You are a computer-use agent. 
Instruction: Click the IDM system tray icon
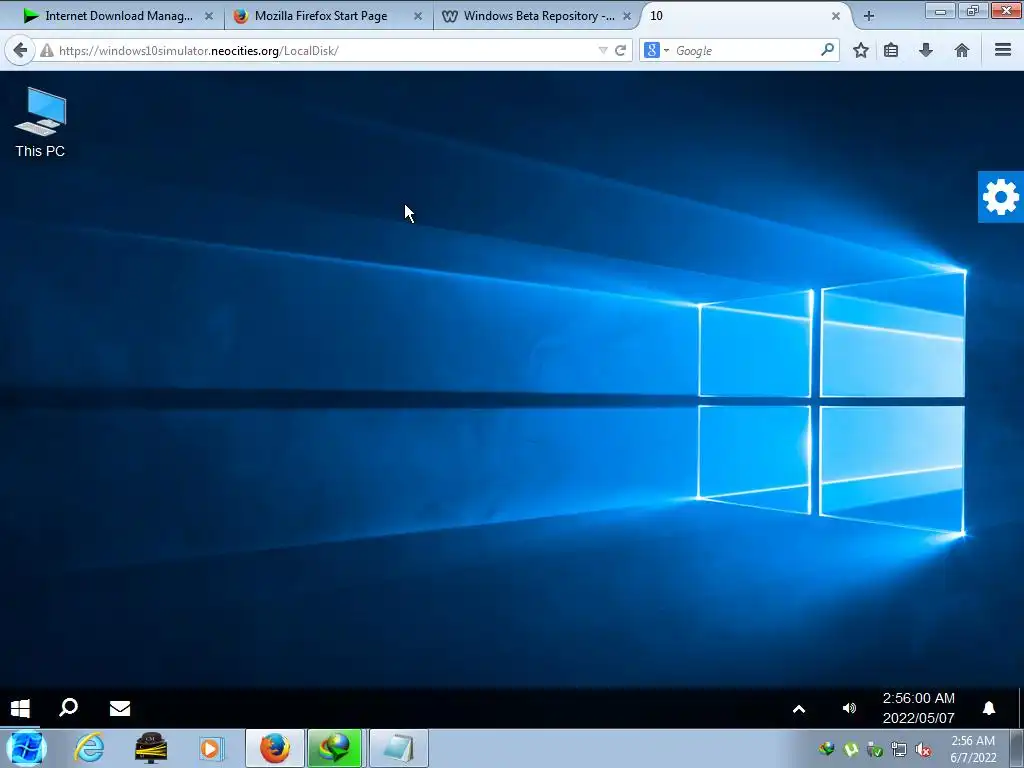click(827, 749)
